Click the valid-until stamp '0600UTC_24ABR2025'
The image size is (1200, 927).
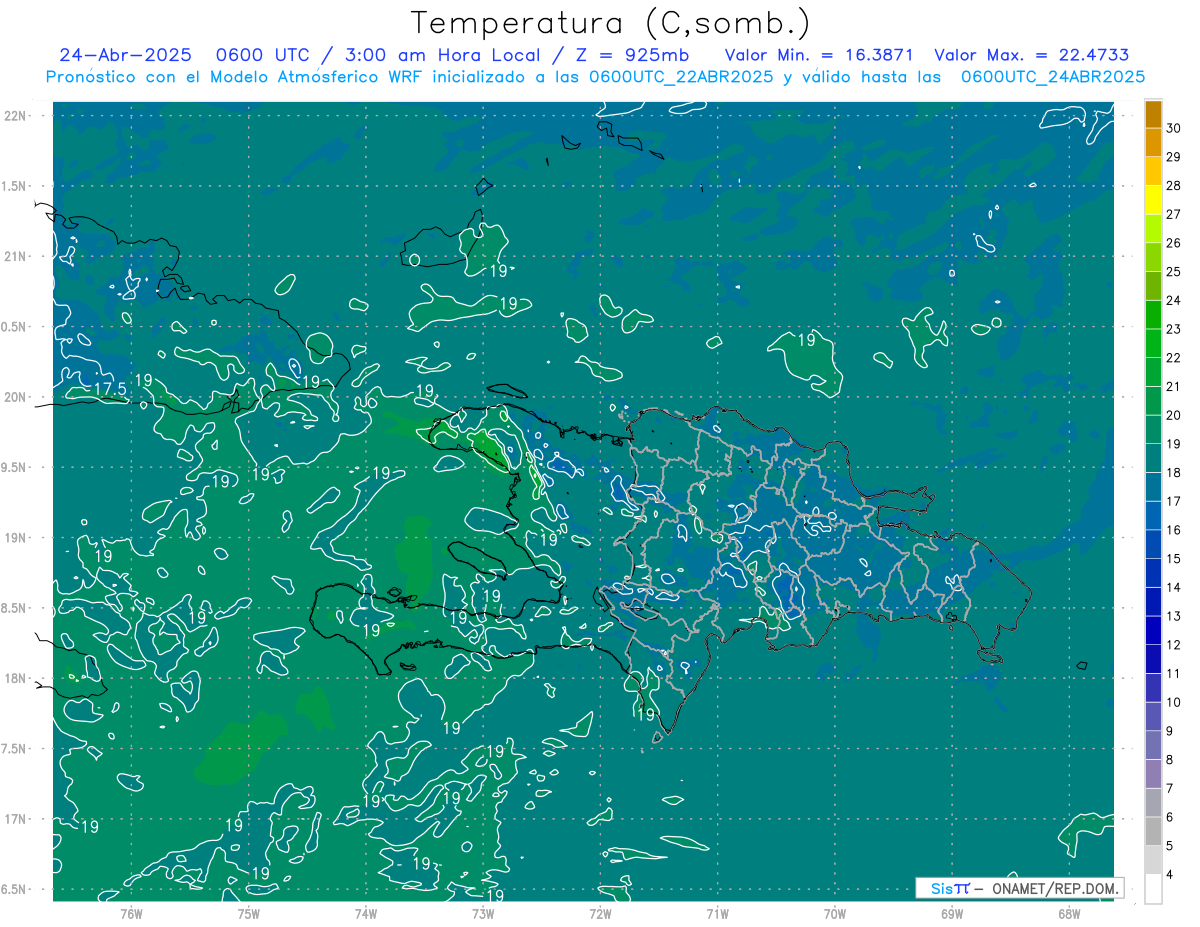click(1053, 77)
